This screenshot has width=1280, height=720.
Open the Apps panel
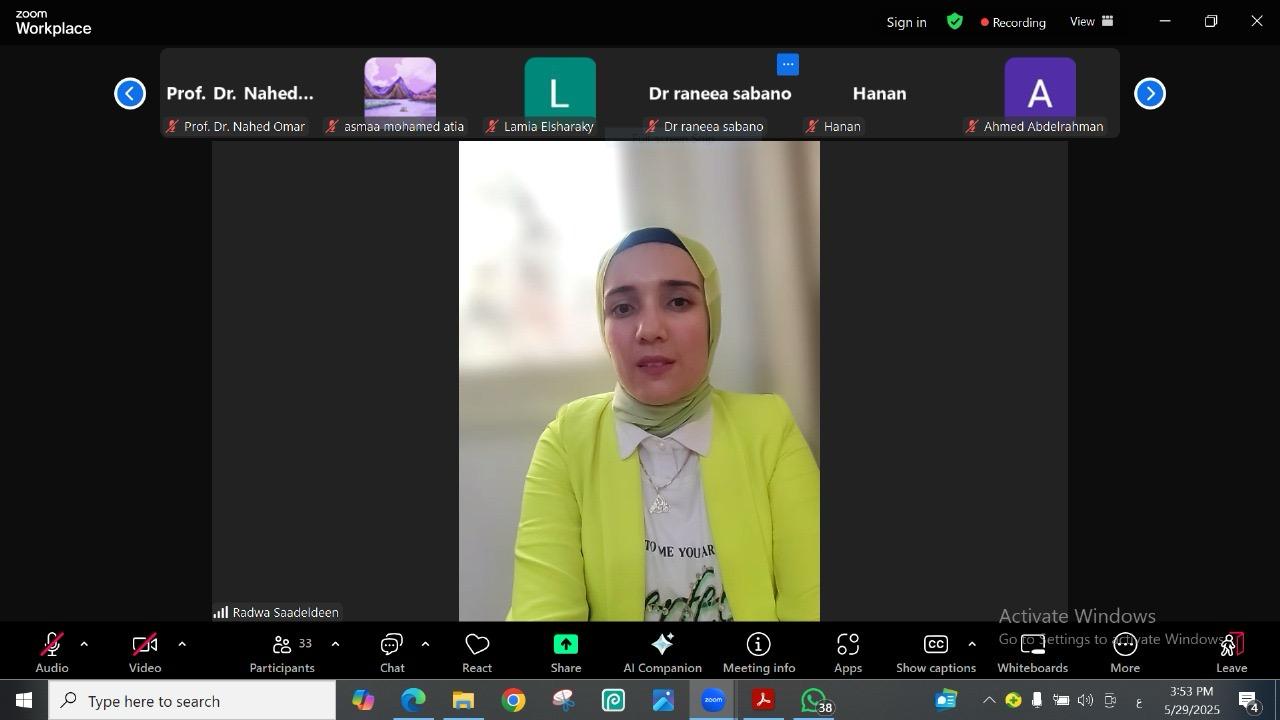tap(848, 652)
